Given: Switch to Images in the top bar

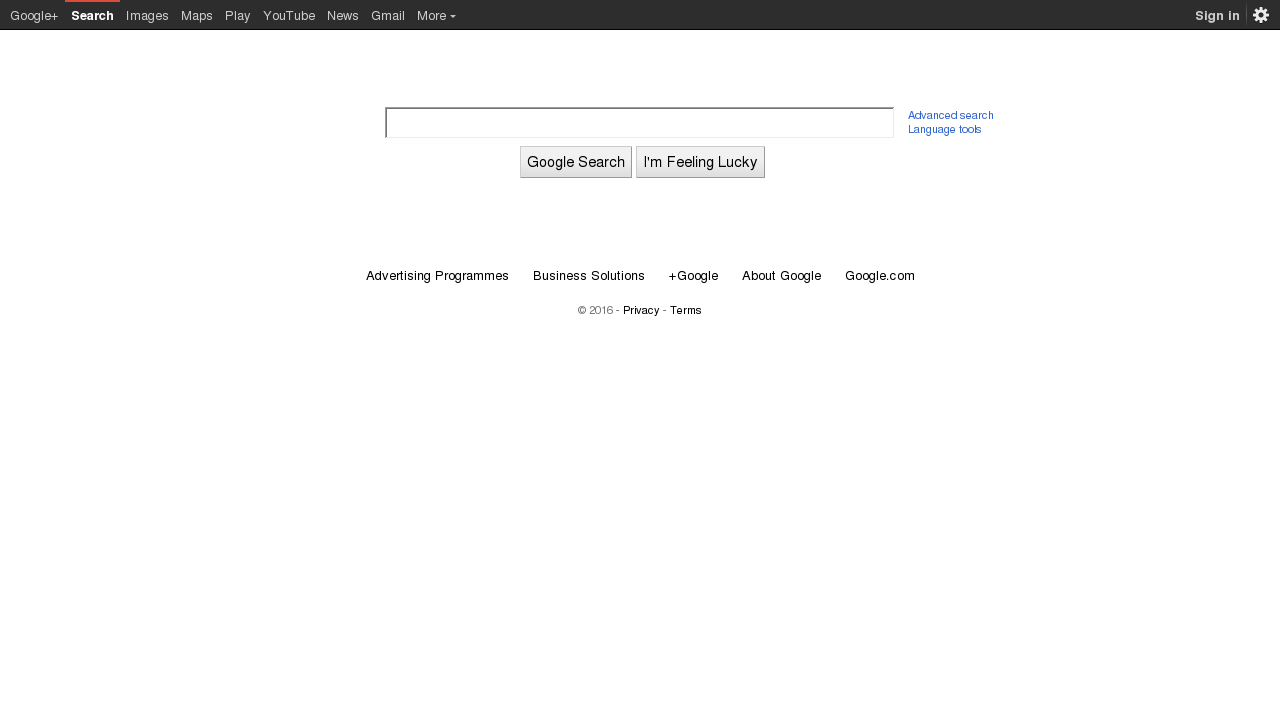Looking at the screenshot, I should pyautogui.click(x=147, y=15).
